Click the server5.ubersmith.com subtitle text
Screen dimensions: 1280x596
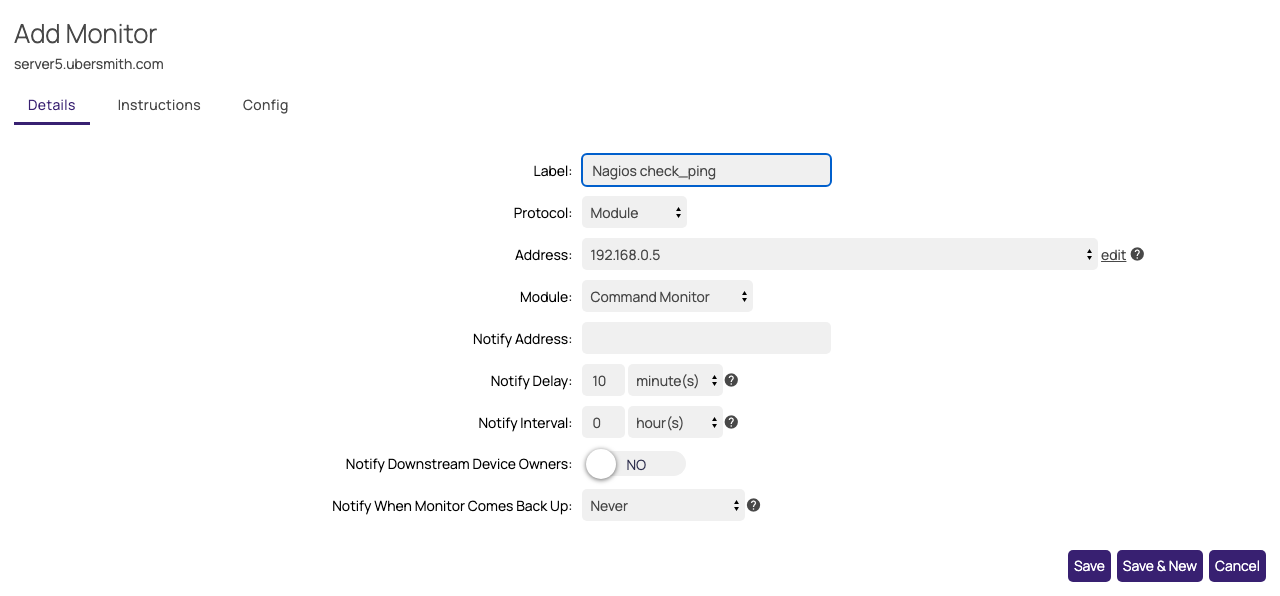(89, 64)
